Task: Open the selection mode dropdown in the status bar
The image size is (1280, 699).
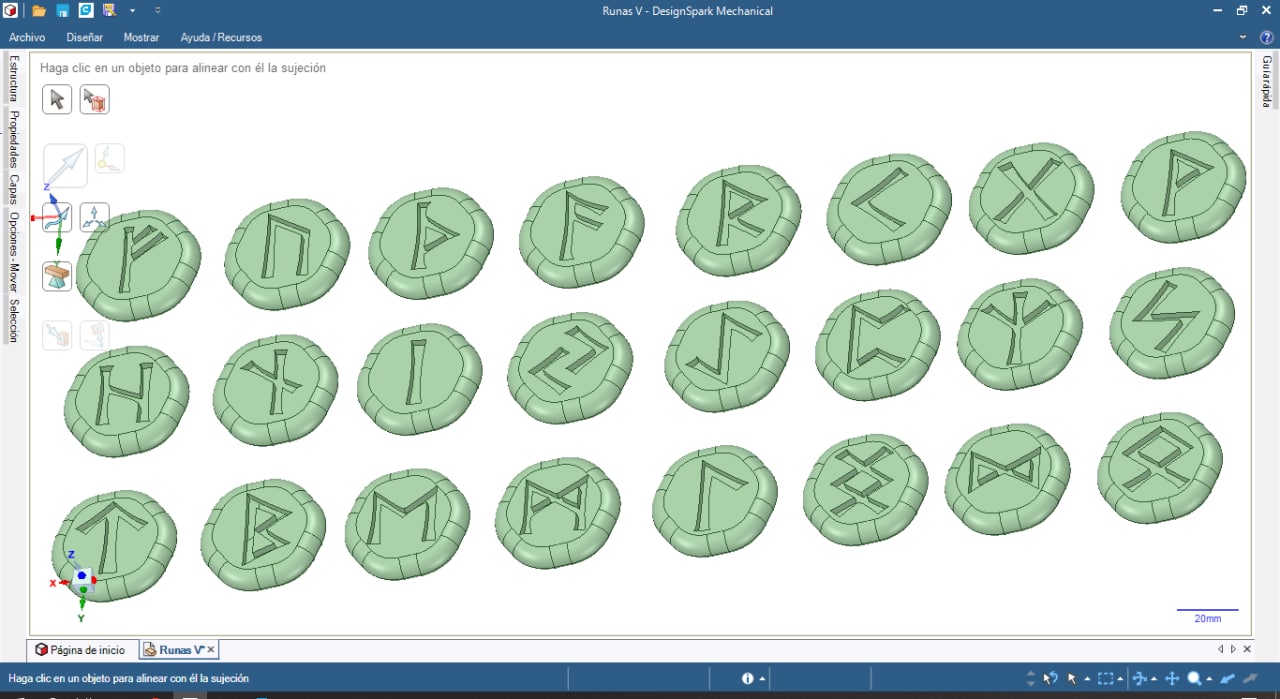Action: pyautogui.click(x=1087, y=678)
